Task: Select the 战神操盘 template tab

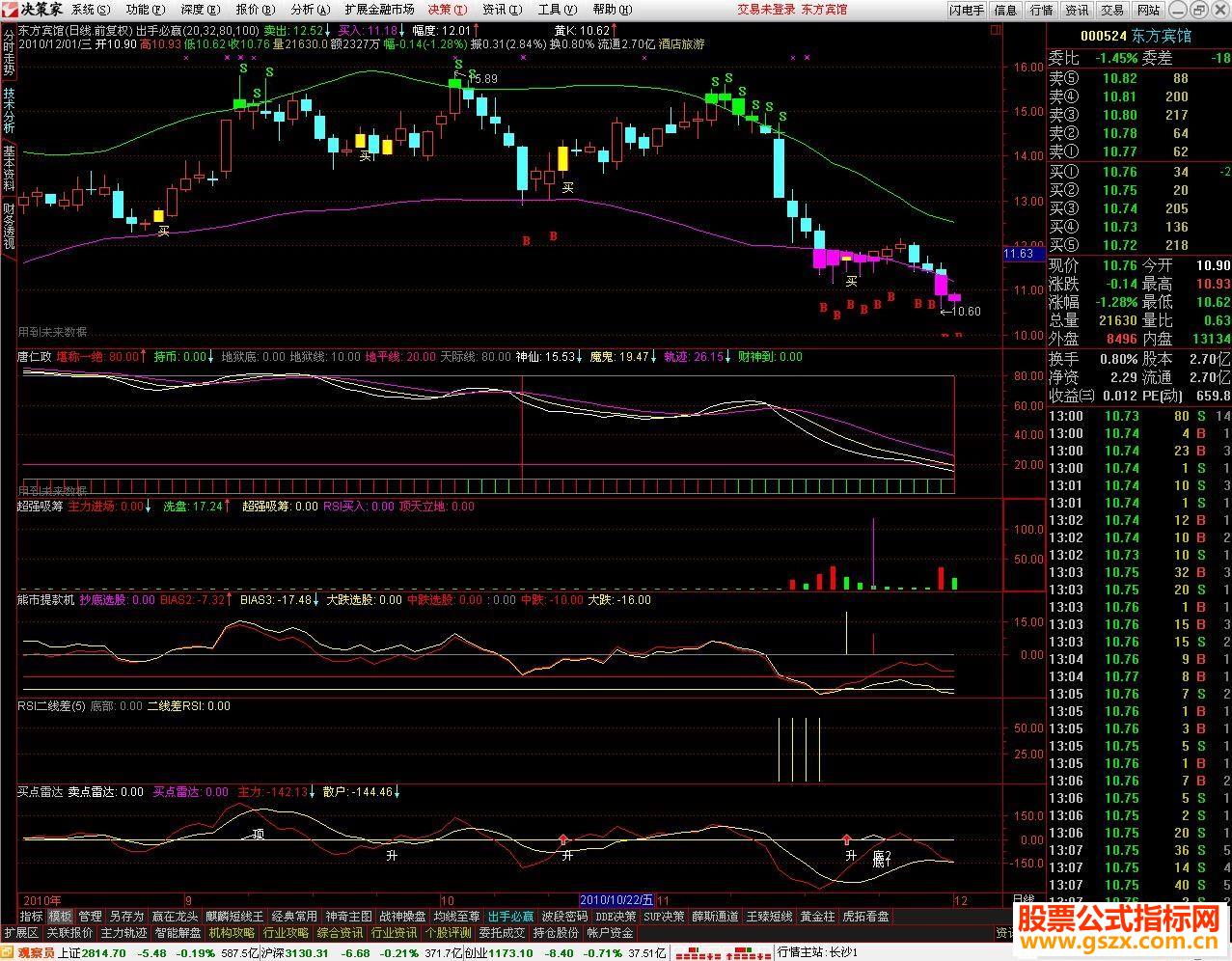Action: pos(402,916)
